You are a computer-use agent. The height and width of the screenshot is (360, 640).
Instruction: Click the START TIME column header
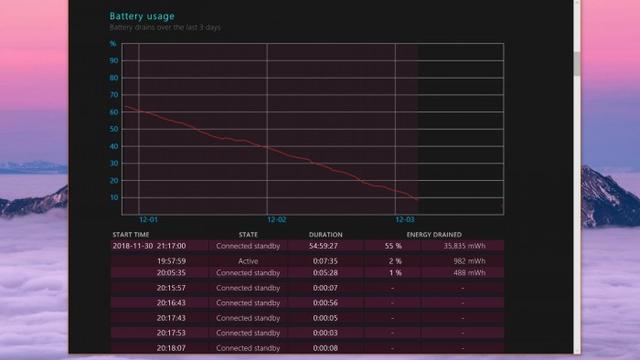tap(131, 235)
